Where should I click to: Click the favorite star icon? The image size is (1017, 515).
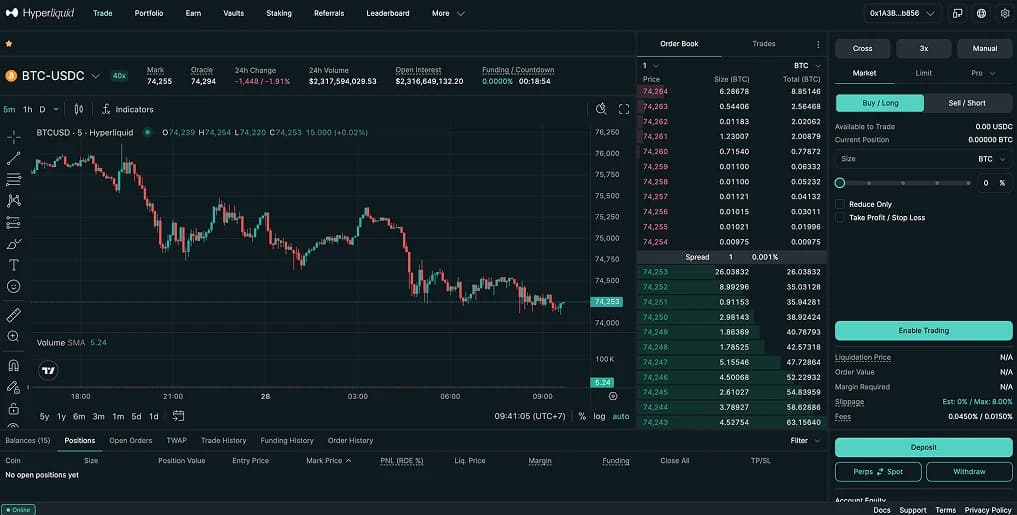coord(9,44)
